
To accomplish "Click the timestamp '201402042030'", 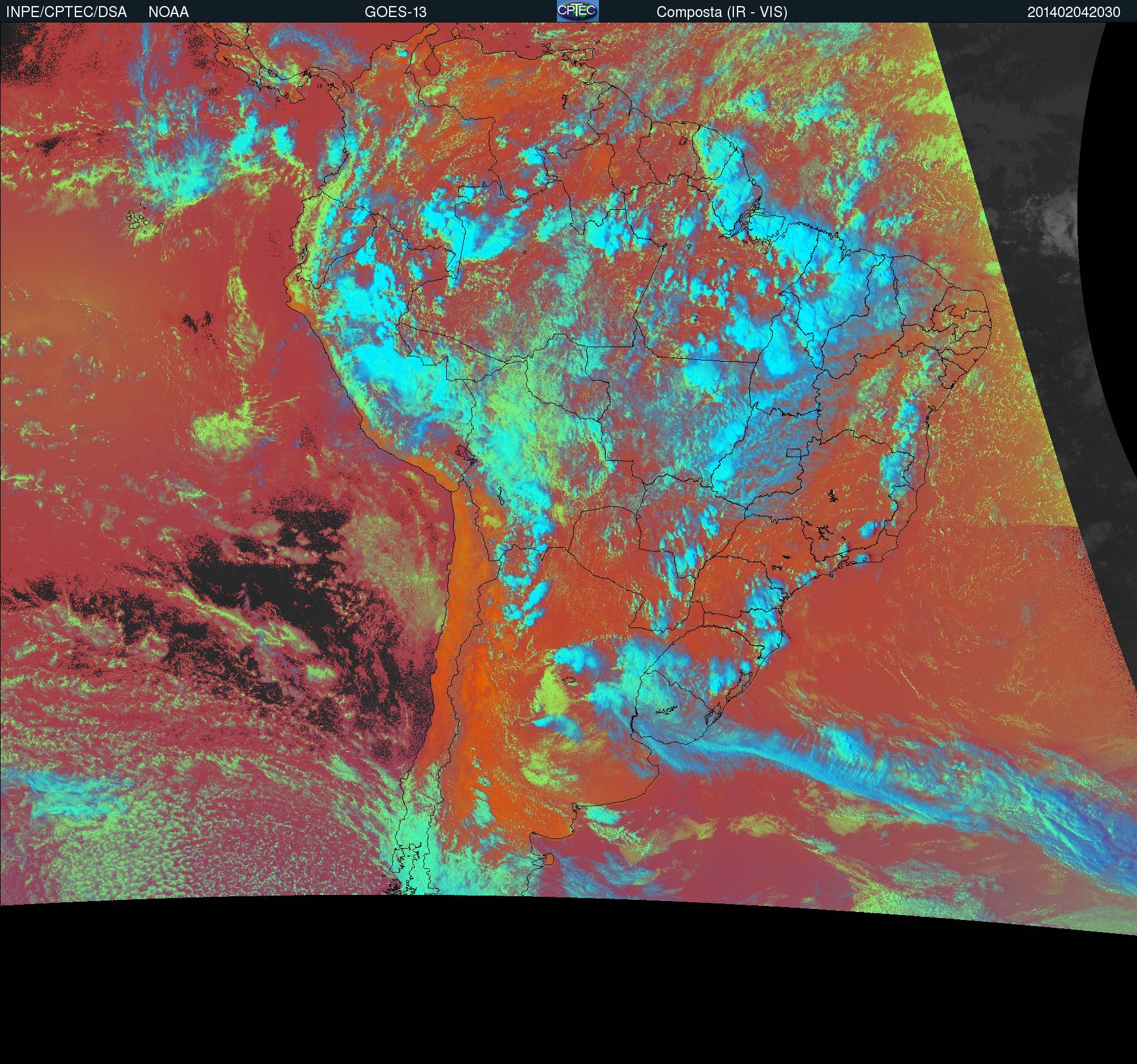I will [x=1074, y=12].
